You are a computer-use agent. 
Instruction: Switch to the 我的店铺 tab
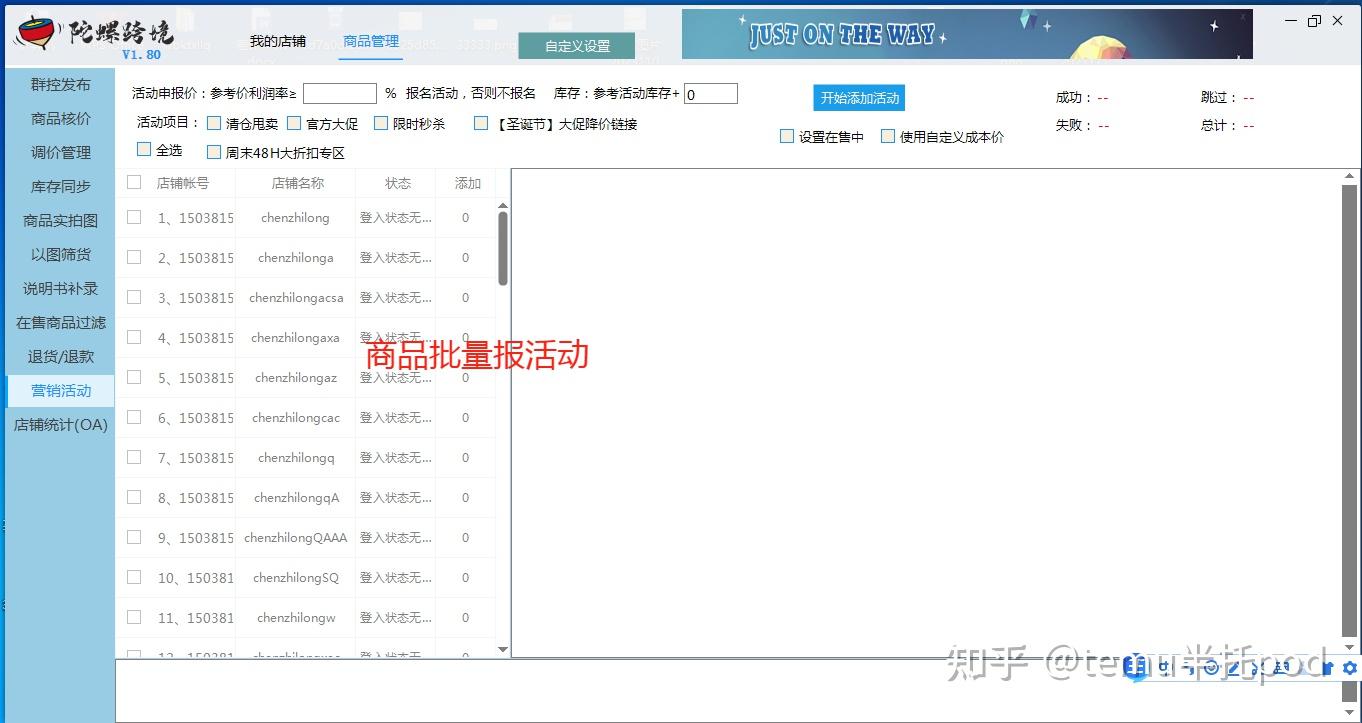[276, 43]
